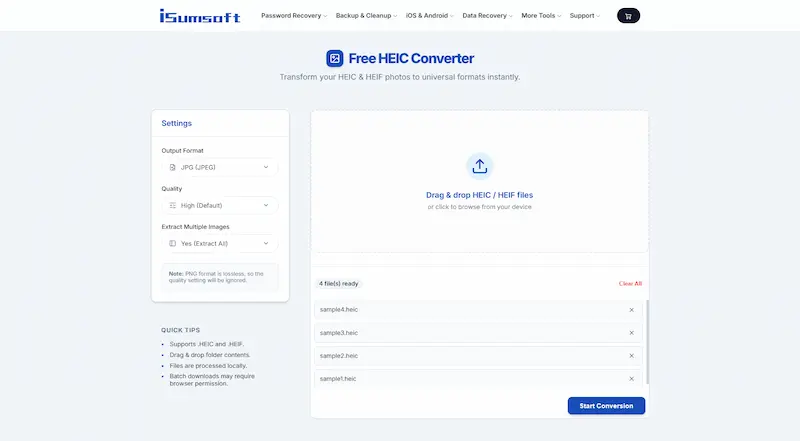
Task: Expand the iOS & Android menu
Action: click(x=429, y=16)
